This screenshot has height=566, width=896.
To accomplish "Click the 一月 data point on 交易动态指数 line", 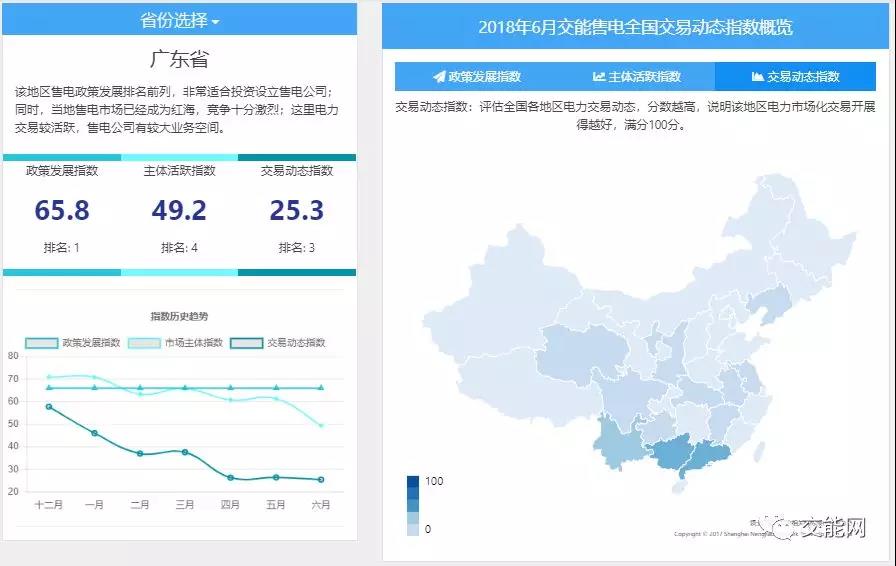I will [94, 433].
